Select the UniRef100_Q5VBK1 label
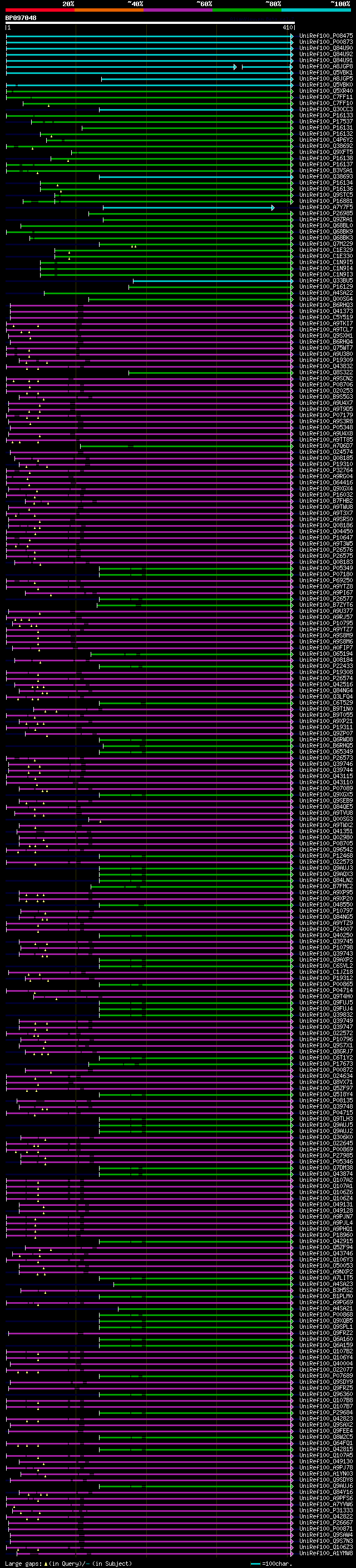The width and height of the screenshot is (356, 1568). (326, 72)
